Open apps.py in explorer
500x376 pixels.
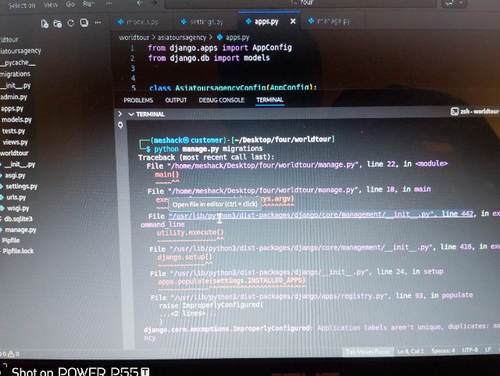pyautogui.click(x=12, y=109)
